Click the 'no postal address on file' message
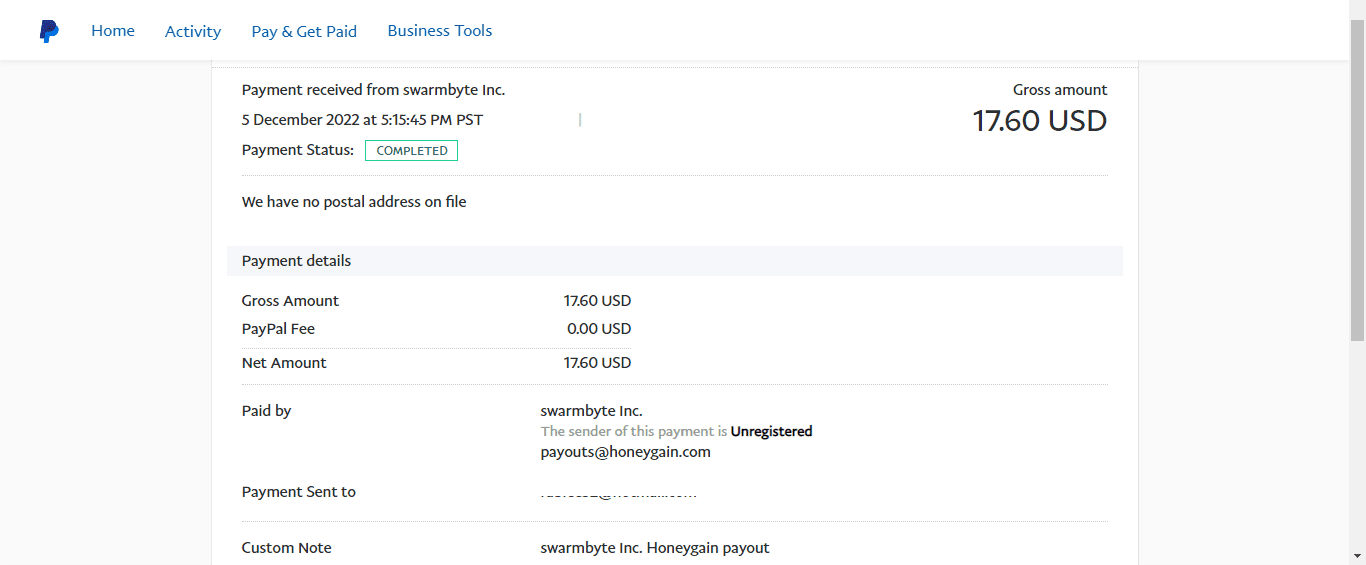This screenshot has width=1366, height=565. point(354,202)
